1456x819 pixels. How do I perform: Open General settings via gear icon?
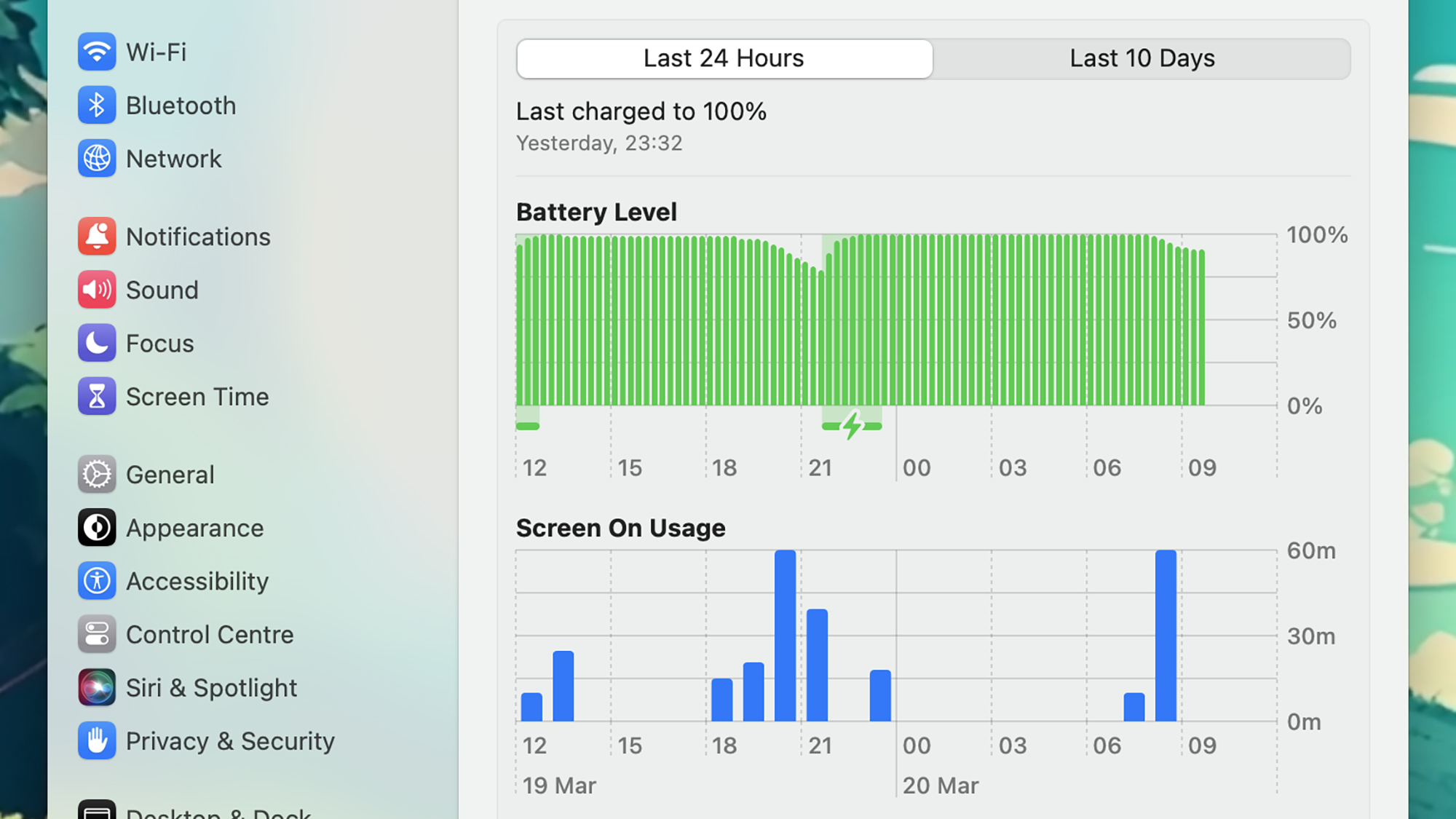(x=97, y=474)
